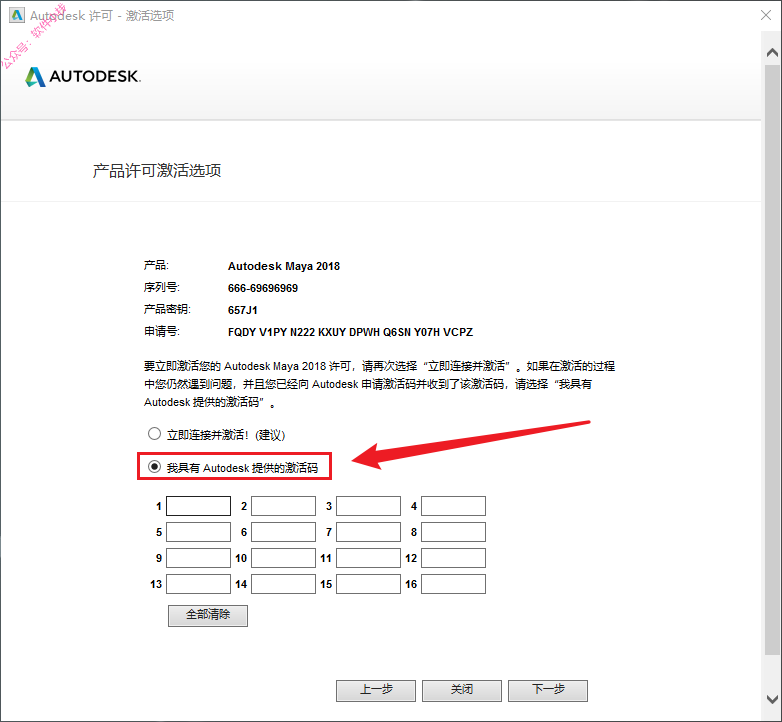The width and height of the screenshot is (782, 722).
Task: Click activation code field 4
Action: [x=453, y=506]
